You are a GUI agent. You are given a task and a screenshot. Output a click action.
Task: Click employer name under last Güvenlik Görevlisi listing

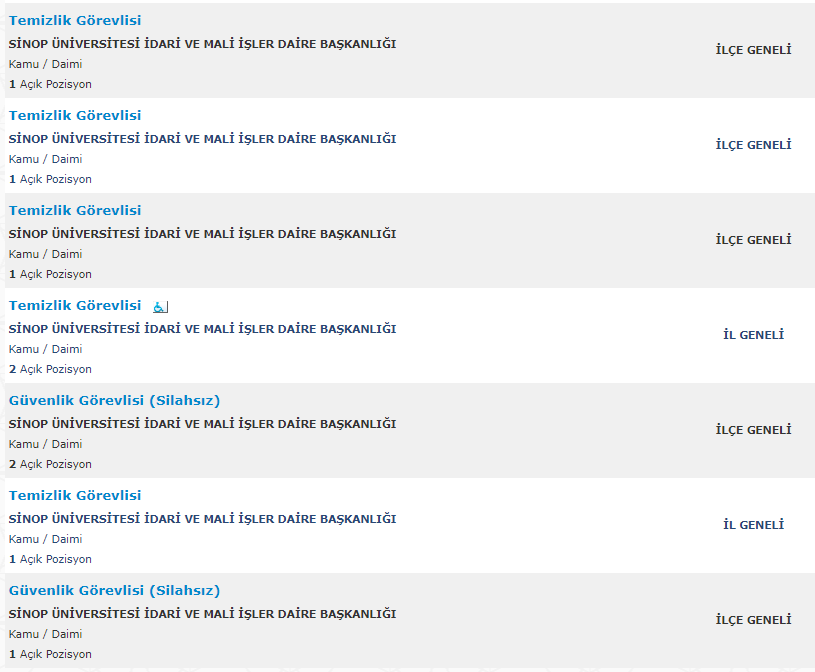[202, 614]
